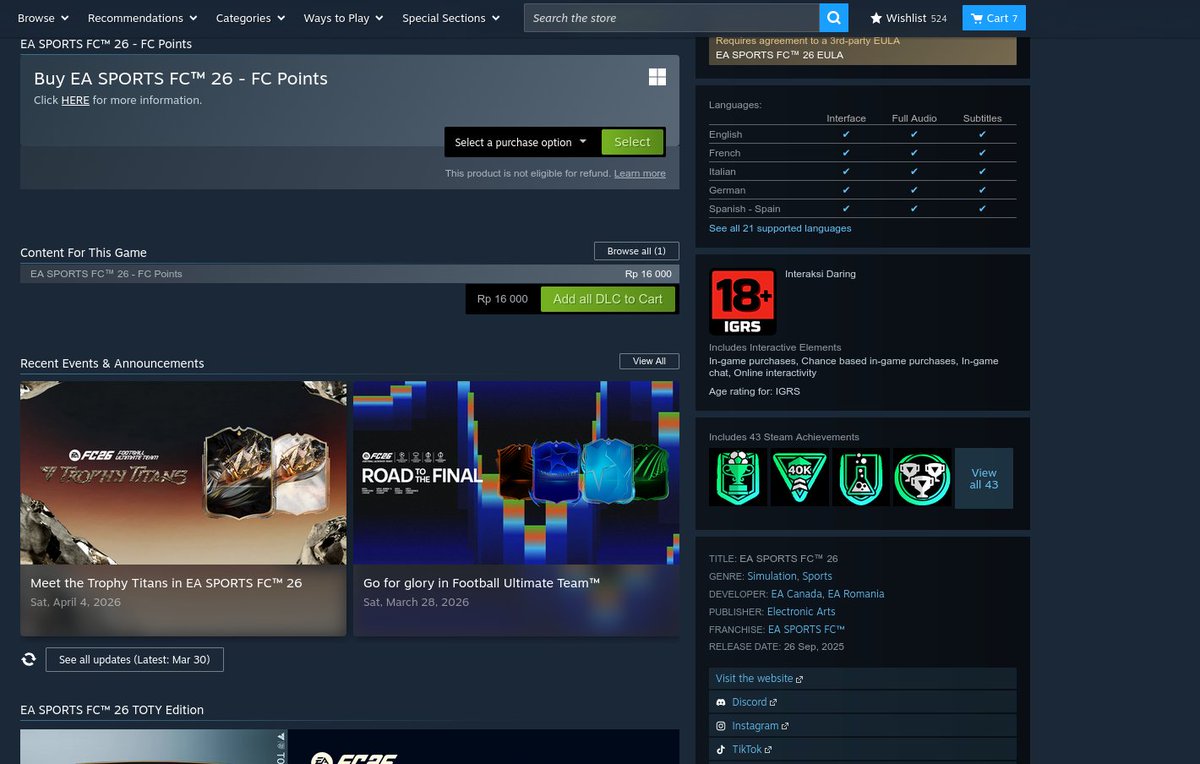Open the triple trophies achievement icon
This screenshot has width=1200, height=764.
point(922,477)
